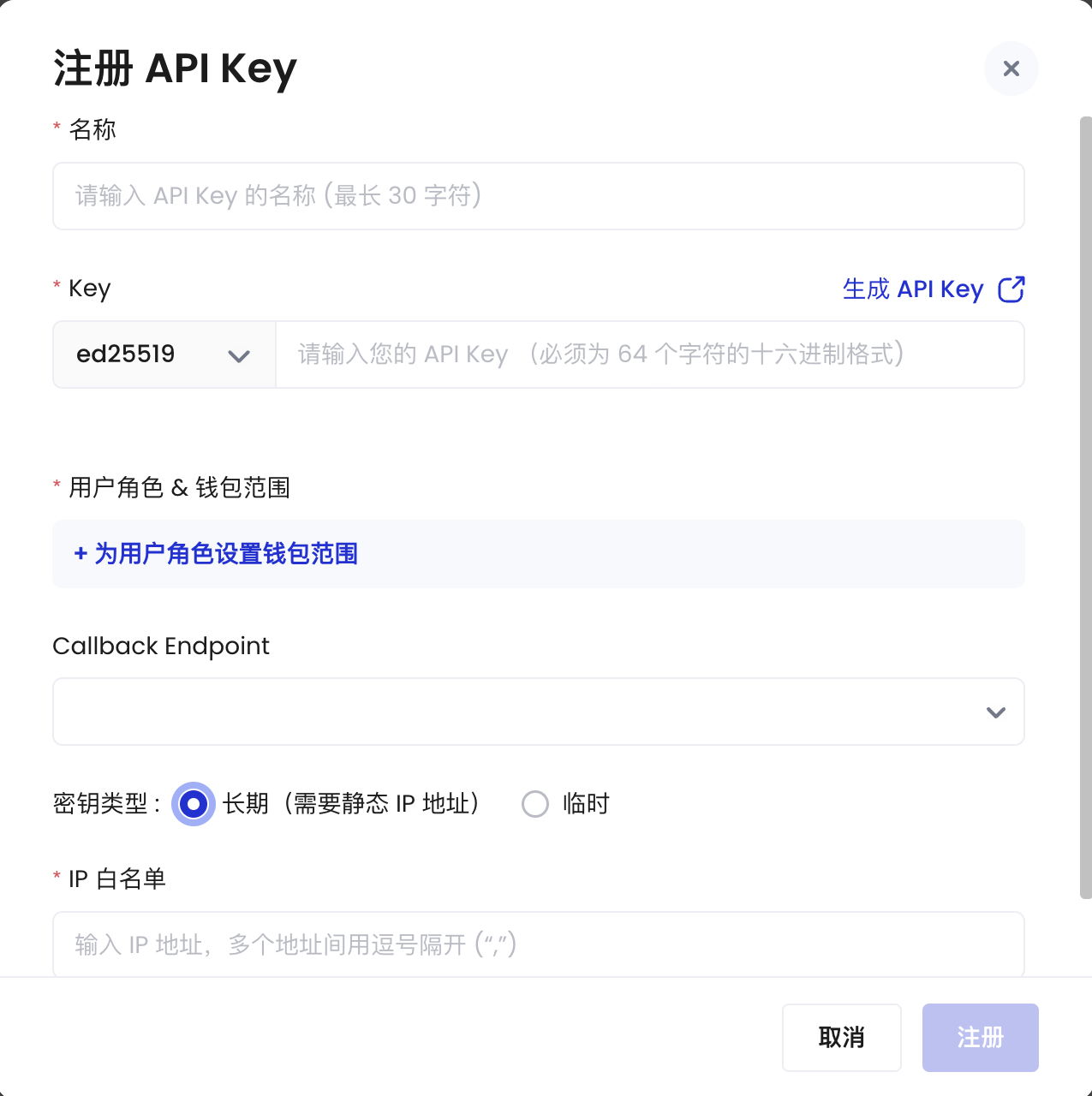Expand the Callback Endpoint dropdown
This screenshot has width=1092, height=1096.
point(538,712)
